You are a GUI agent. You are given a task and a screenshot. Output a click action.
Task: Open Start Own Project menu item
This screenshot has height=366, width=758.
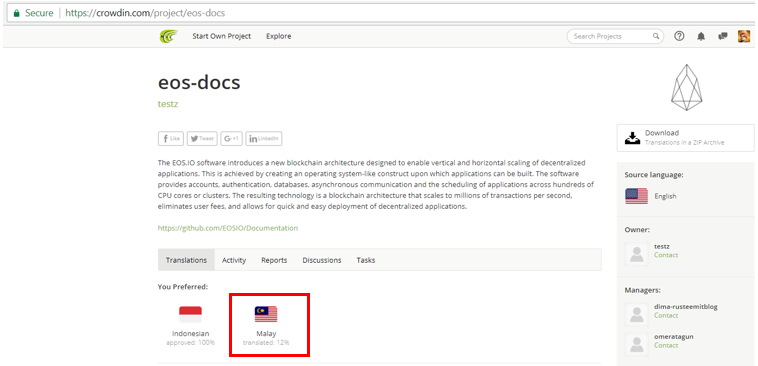(x=221, y=36)
